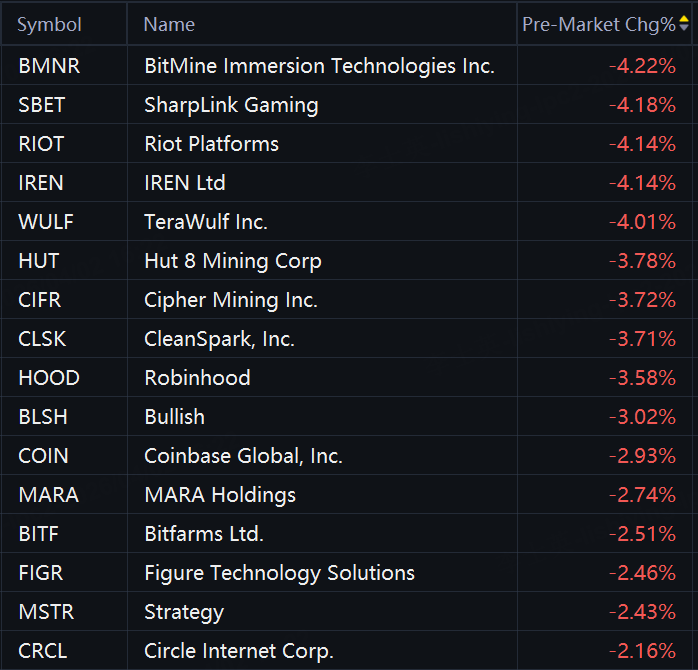Viewport: 698px width, 670px height.
Task: Open the BMNR ticker symbol
Action: pyautogui.click(x=49, y=67)
